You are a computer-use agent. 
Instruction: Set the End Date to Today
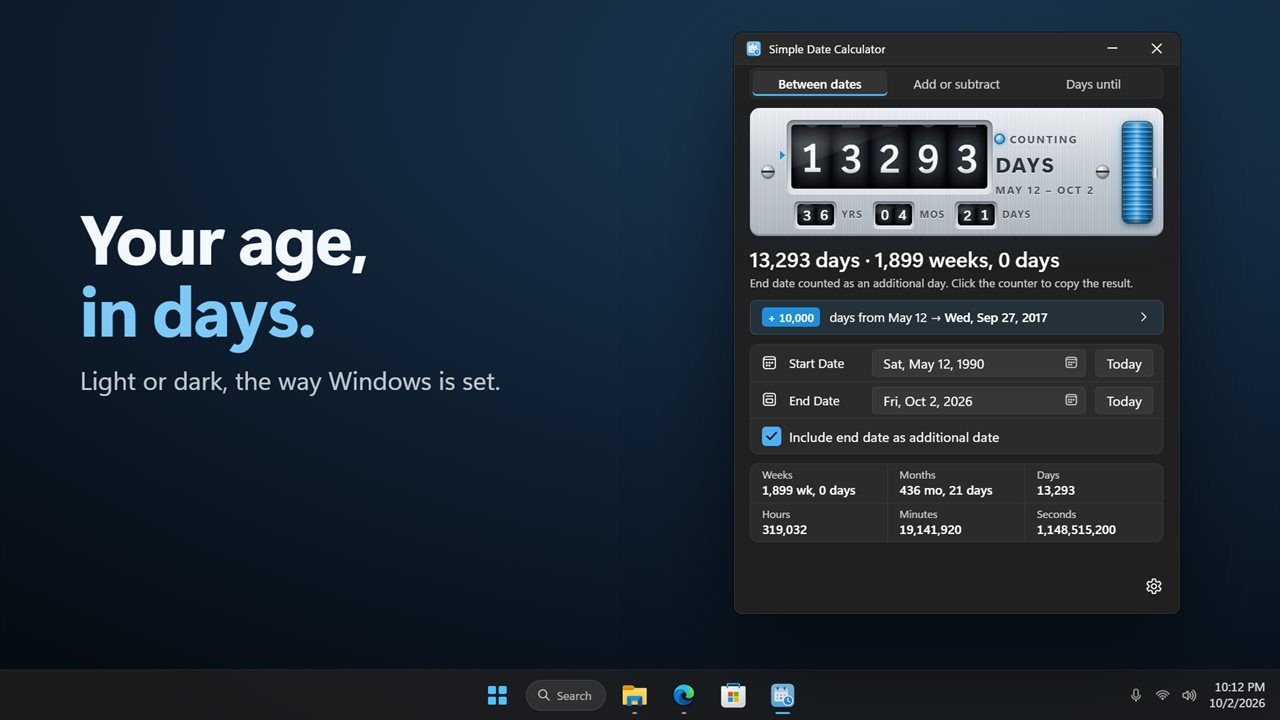[x=1124, y=400]
